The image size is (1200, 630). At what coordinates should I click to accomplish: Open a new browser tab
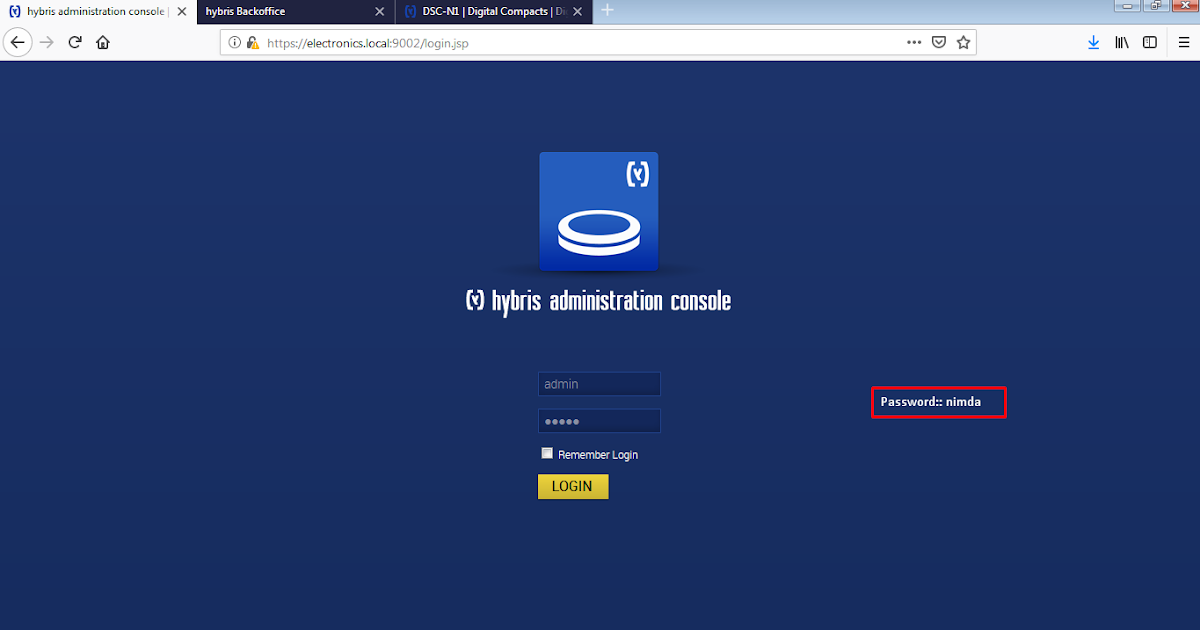click(x=607, y=11)
